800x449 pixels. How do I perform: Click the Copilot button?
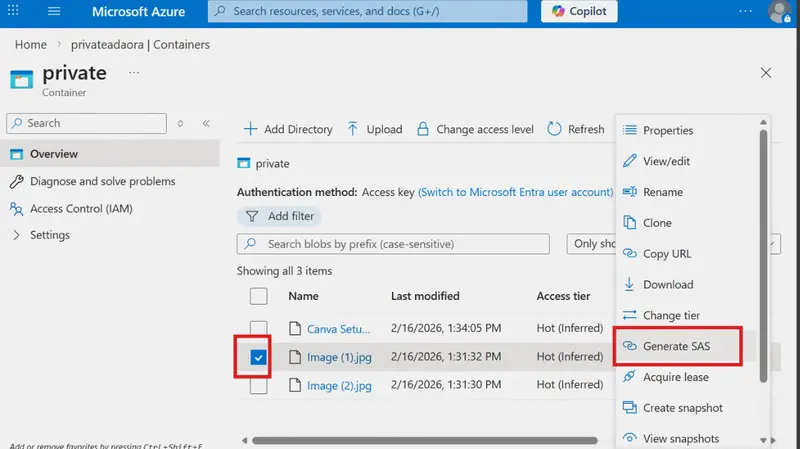point(579,11)
